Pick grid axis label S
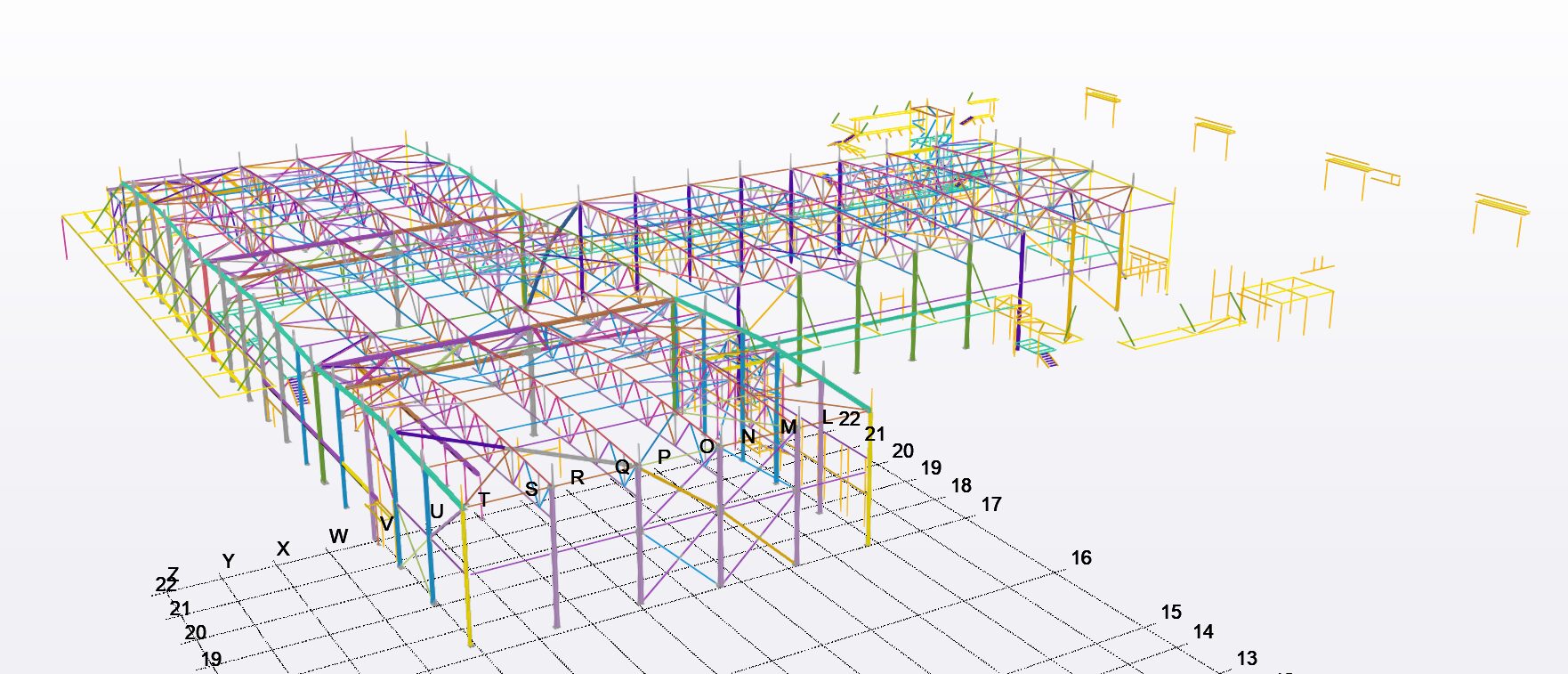The image size is (1568, 674). pos(531,489)
